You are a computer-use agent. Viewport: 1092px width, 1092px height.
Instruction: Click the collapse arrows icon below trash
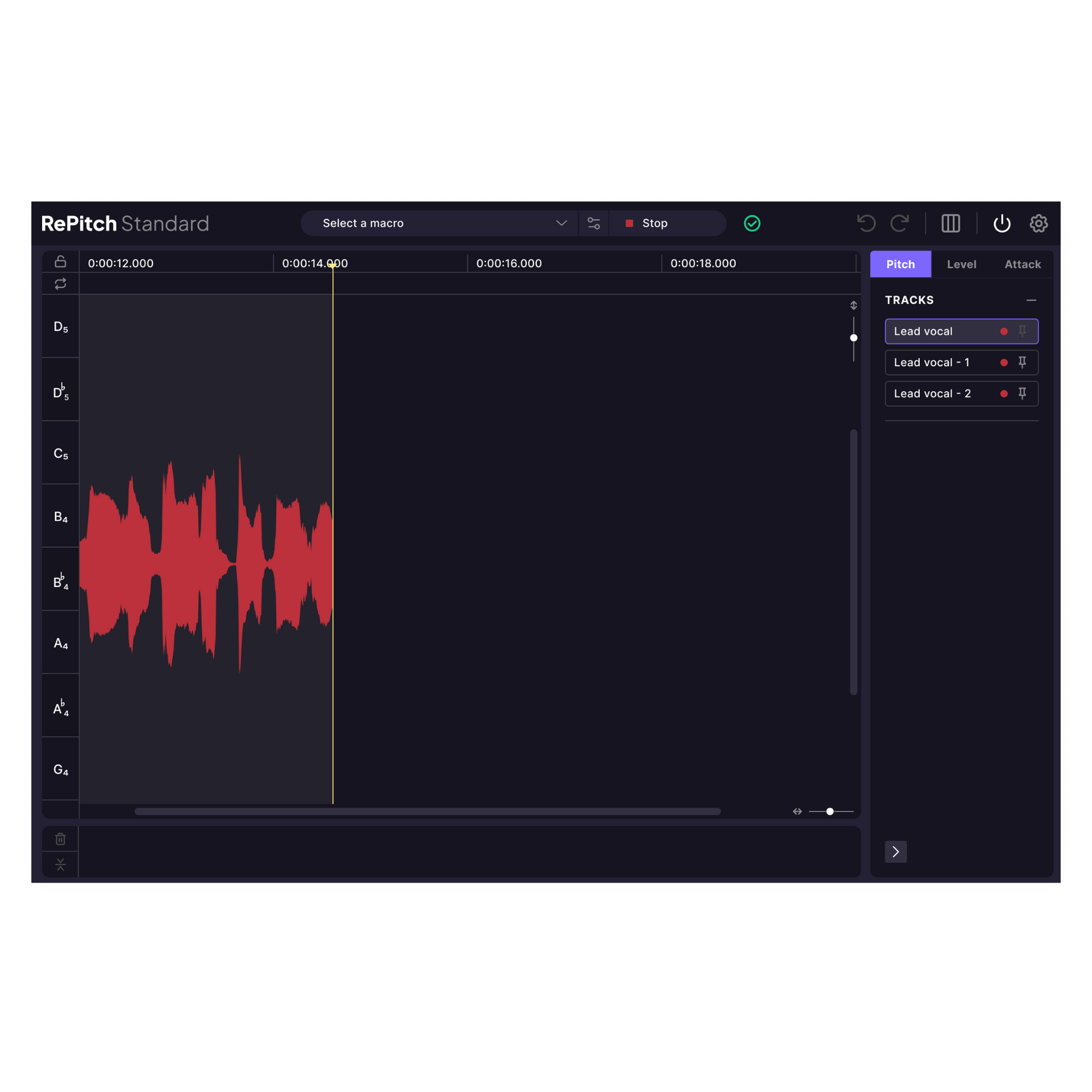click(x=61, y=864)
